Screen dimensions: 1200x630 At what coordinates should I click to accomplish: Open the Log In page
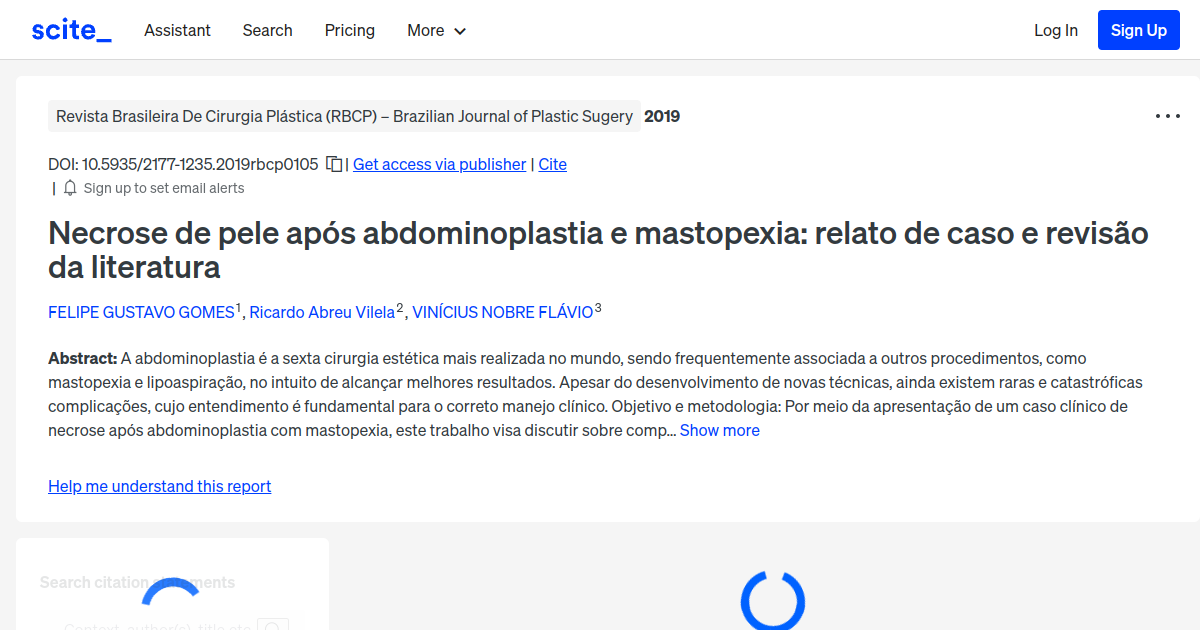tap(1055, 30)
